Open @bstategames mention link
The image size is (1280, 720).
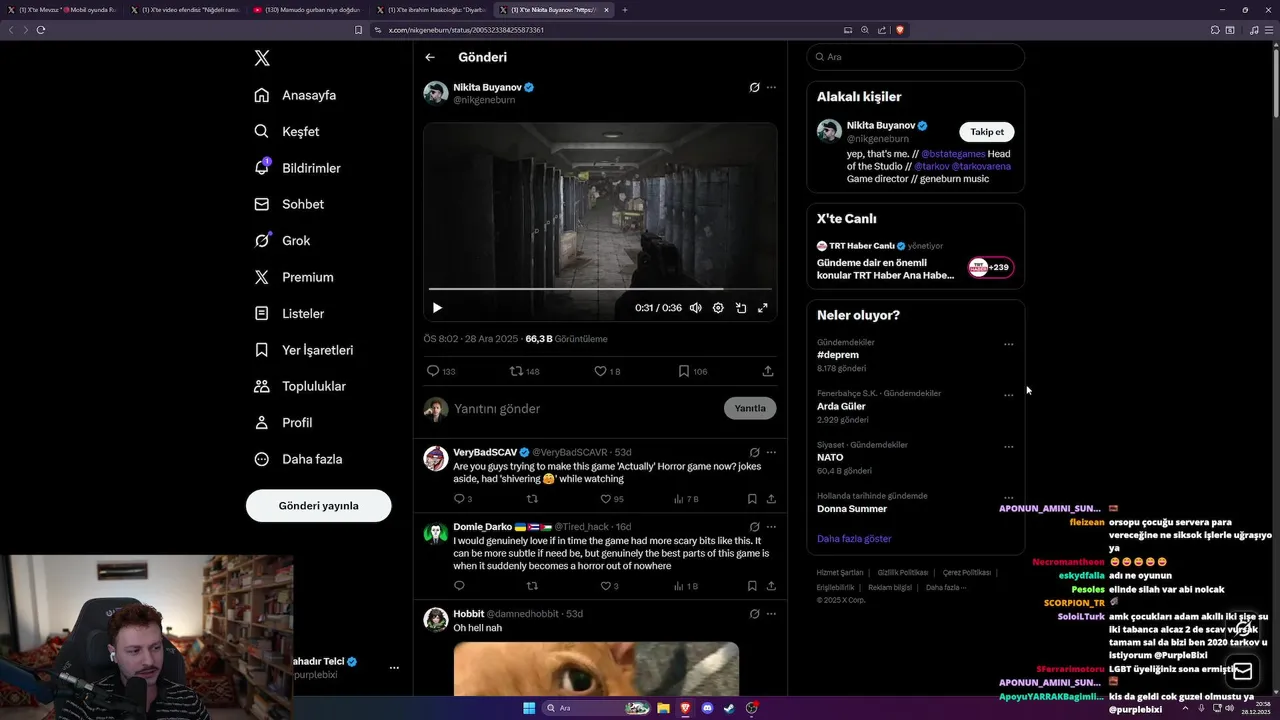point(953,154)
